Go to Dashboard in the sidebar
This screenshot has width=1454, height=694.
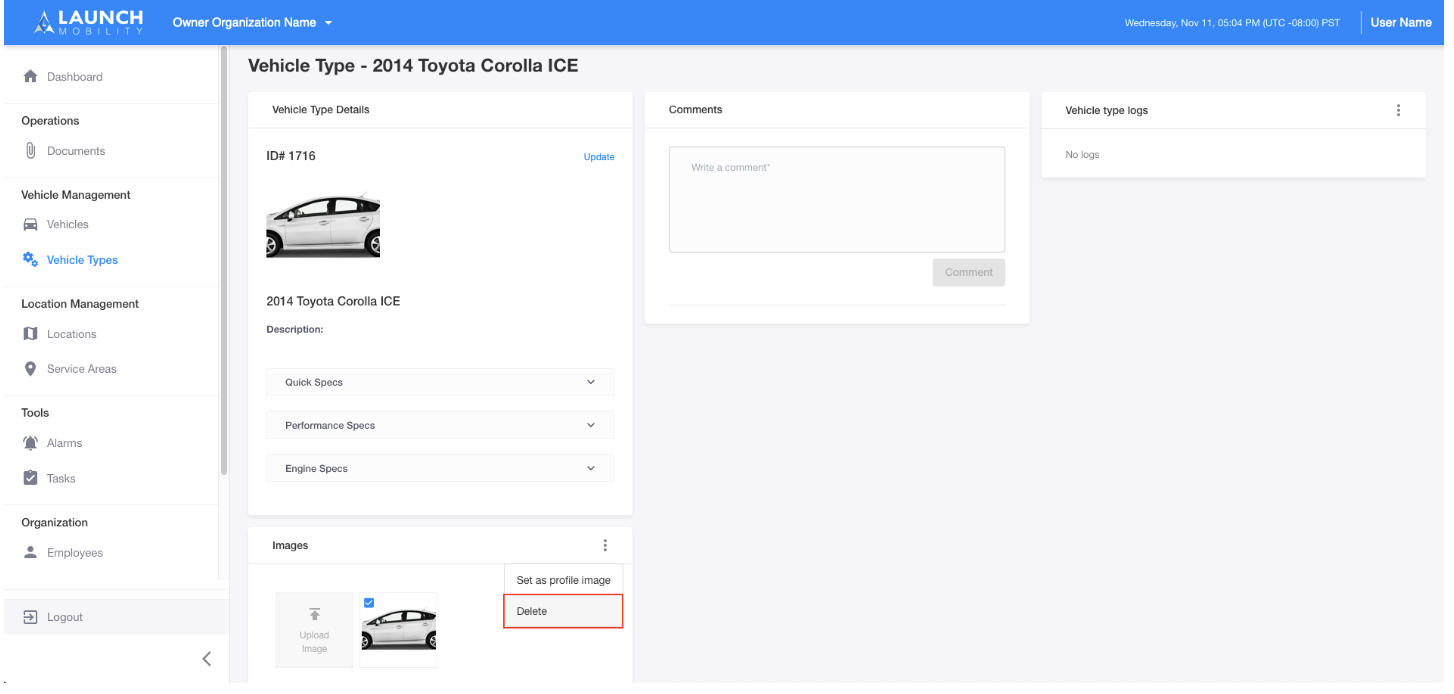tap(74, 77)
